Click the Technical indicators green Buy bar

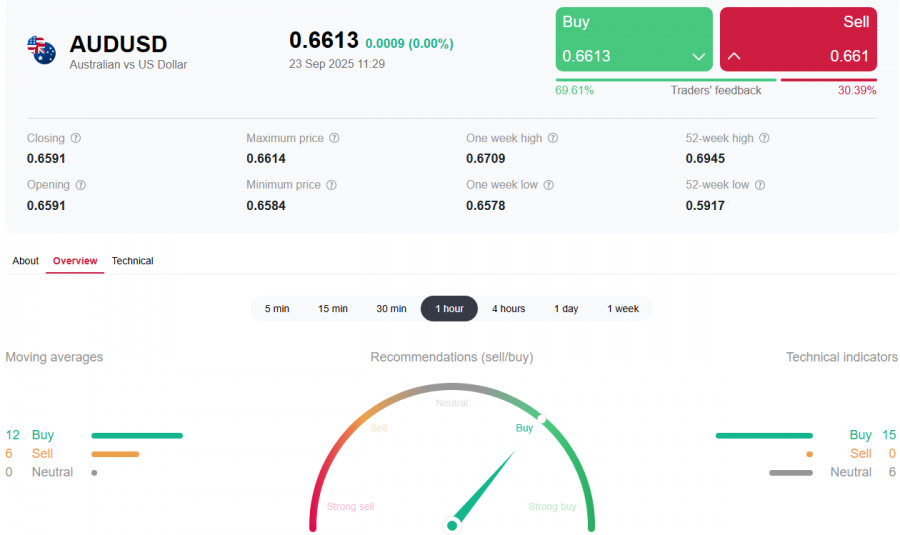[765, 436]
